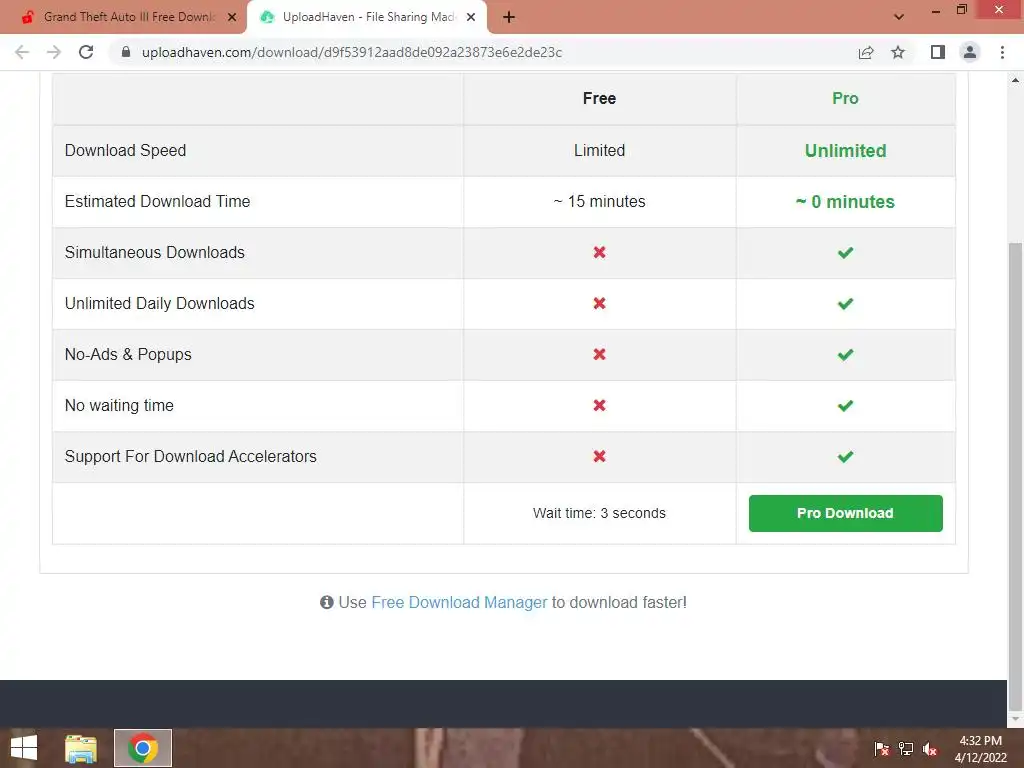Open network status tray icon
The image size is (1024, 768).
(906, 749)
